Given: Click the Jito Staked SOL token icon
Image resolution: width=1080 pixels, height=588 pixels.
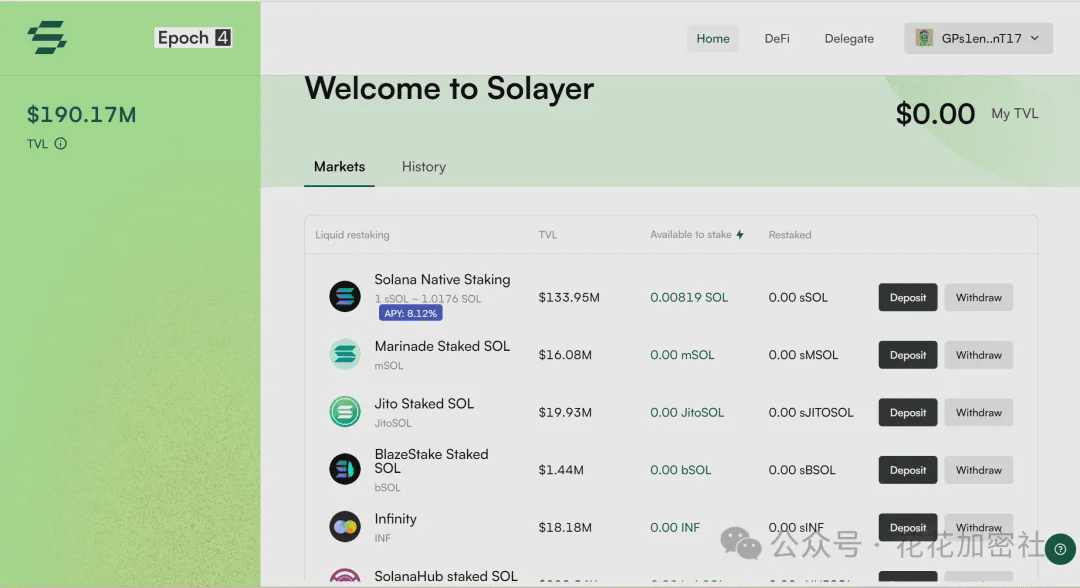Looking at the screenshot, I should click(344, 412).
